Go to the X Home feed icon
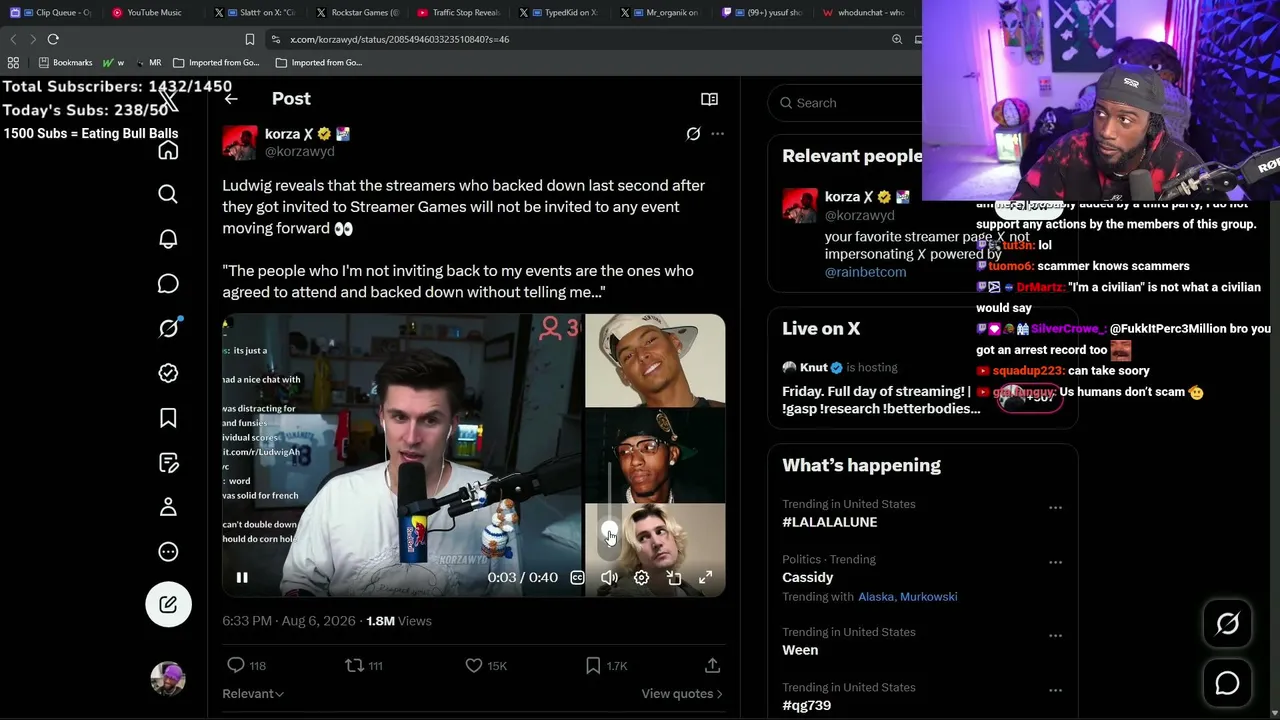This screenshot has height=720, width=1280. 168,150
